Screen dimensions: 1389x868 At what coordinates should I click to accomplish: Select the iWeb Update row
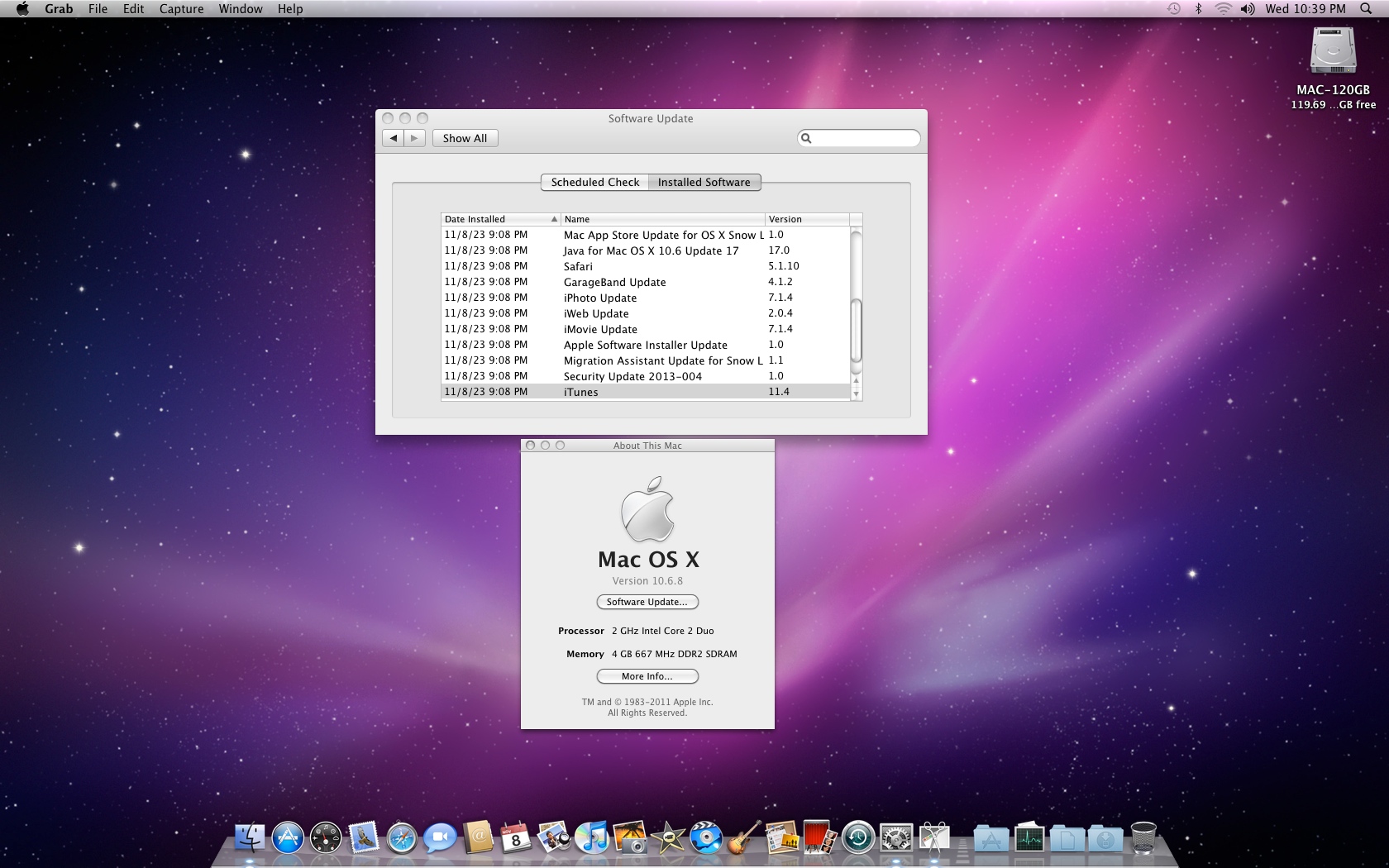pos(646,313)
